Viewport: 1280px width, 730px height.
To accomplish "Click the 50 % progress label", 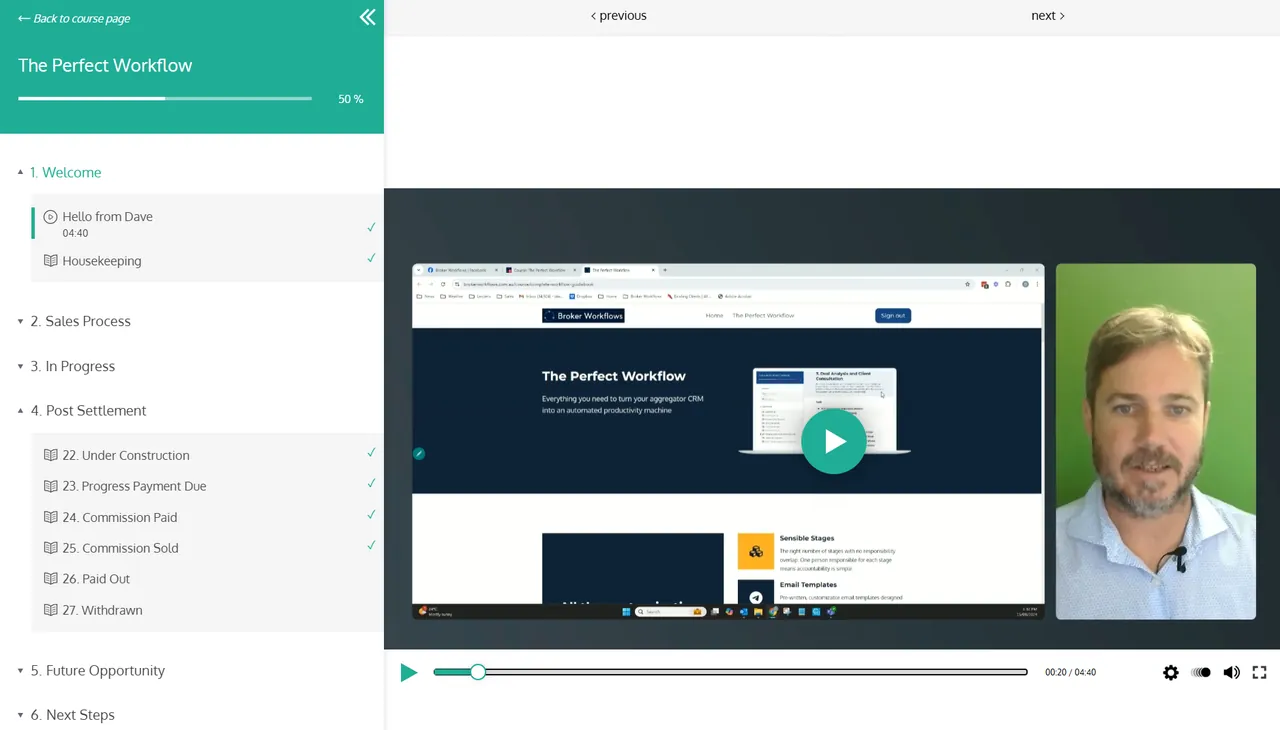I will 351,99.
